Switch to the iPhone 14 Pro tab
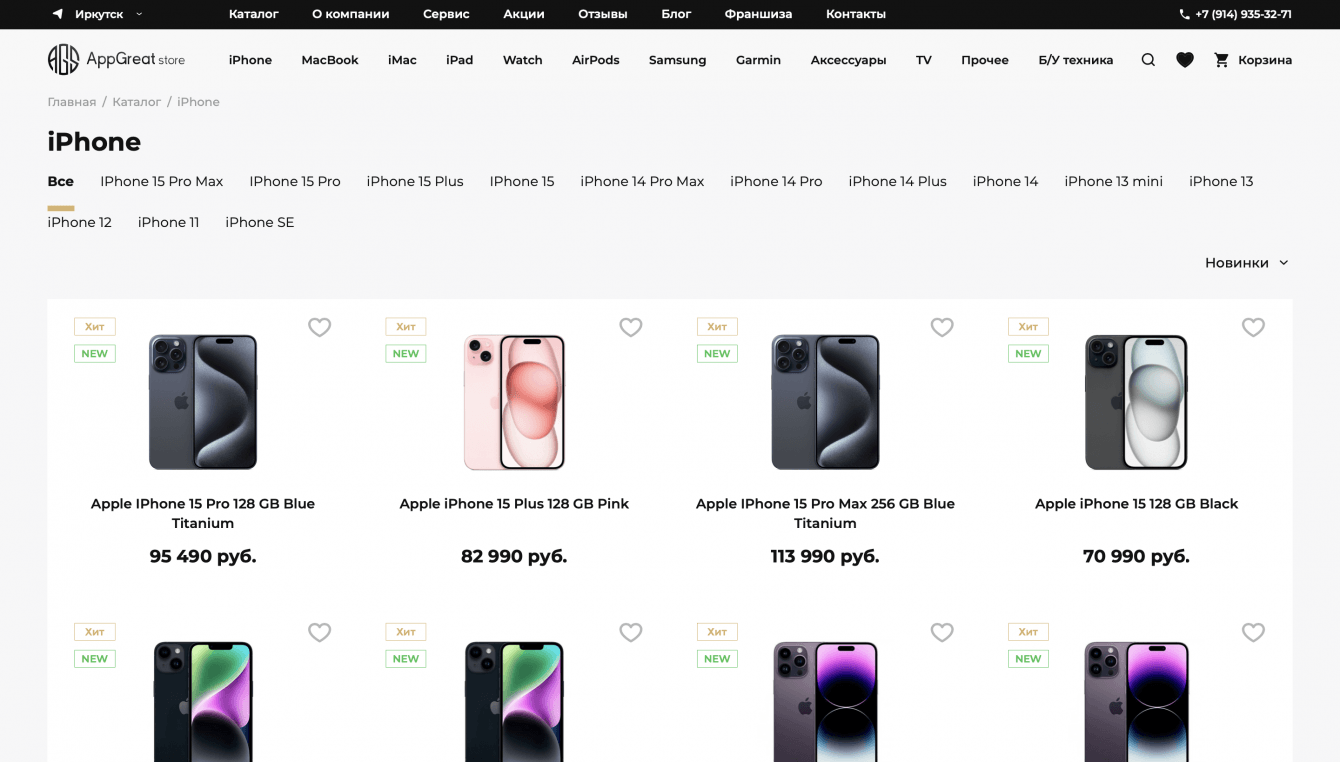This screenshot has height=762, width=1340. tap(776, 181)
